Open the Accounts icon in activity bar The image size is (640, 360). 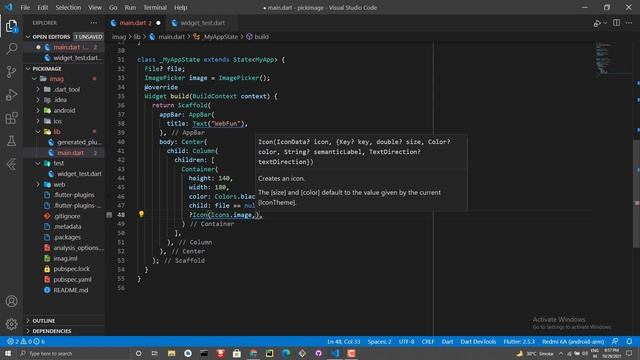click(11, 301)
